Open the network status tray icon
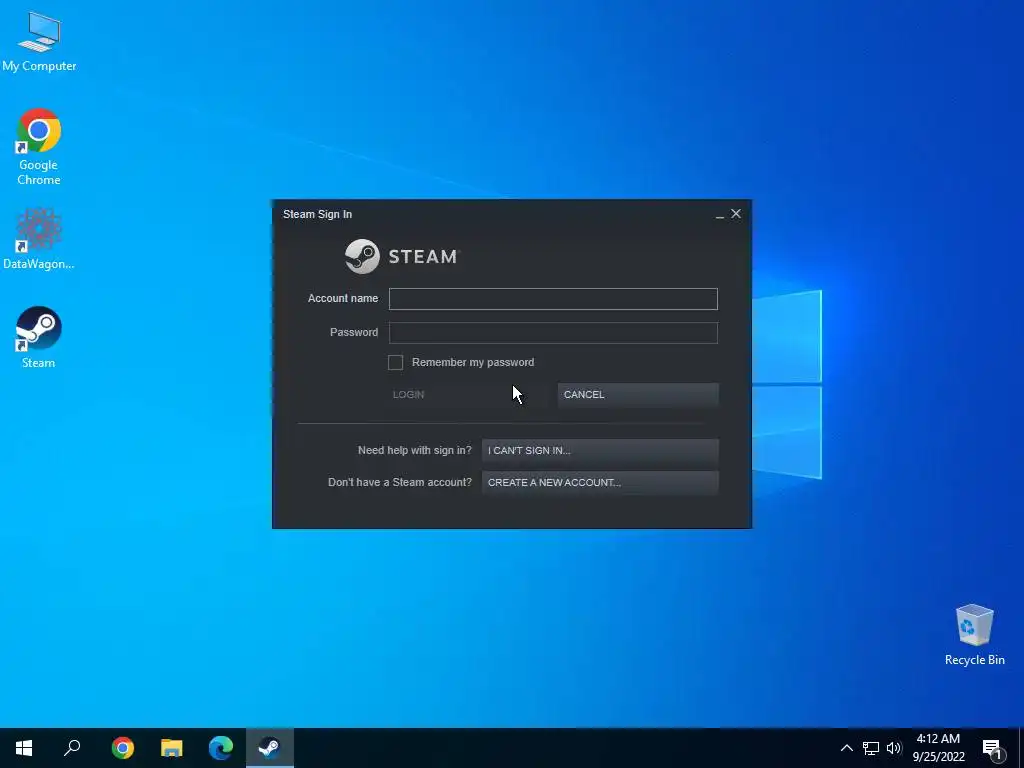The height and width of the screenshot is (768, 1024). pos(871,748)
